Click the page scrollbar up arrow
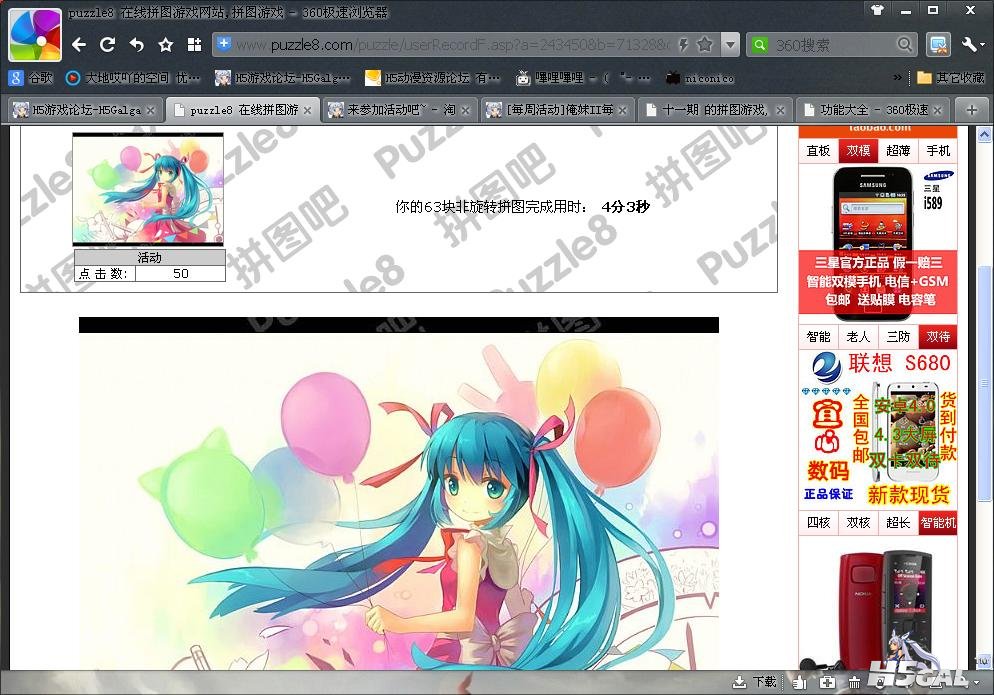This screenshot has width=994, height=695. [984, 134]
